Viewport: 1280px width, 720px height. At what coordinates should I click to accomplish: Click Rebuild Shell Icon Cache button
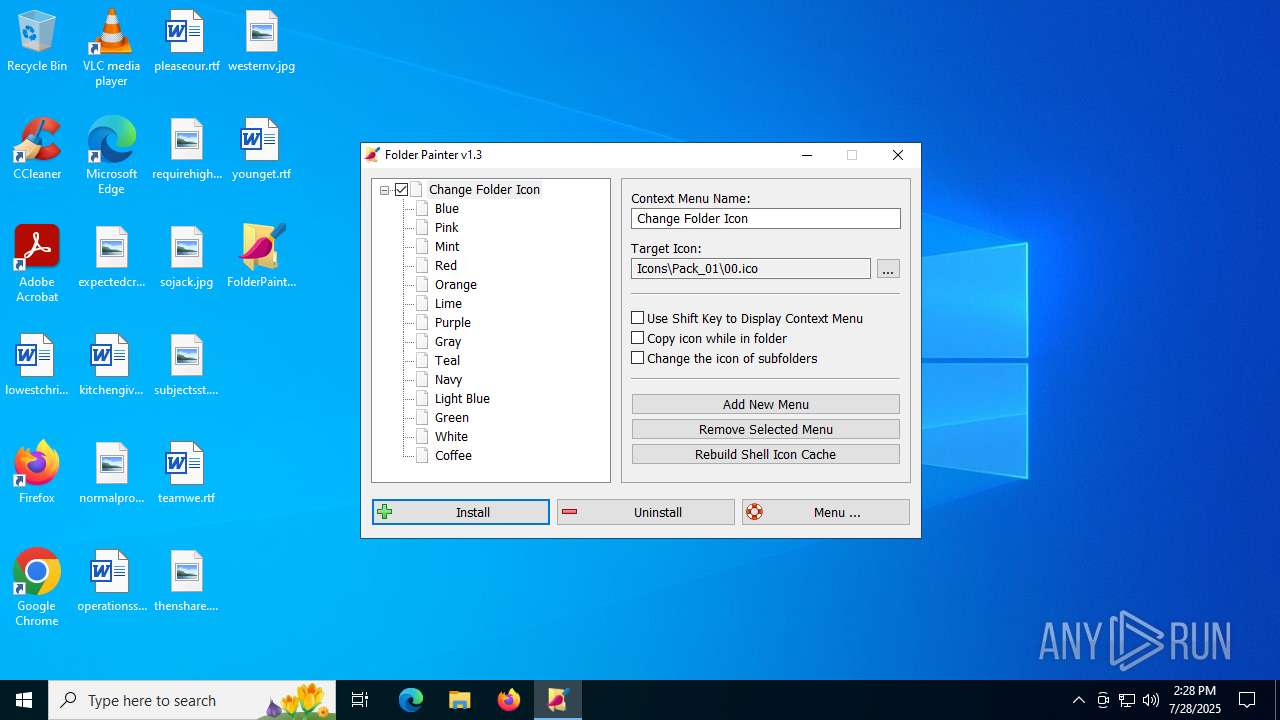point(766,454)
